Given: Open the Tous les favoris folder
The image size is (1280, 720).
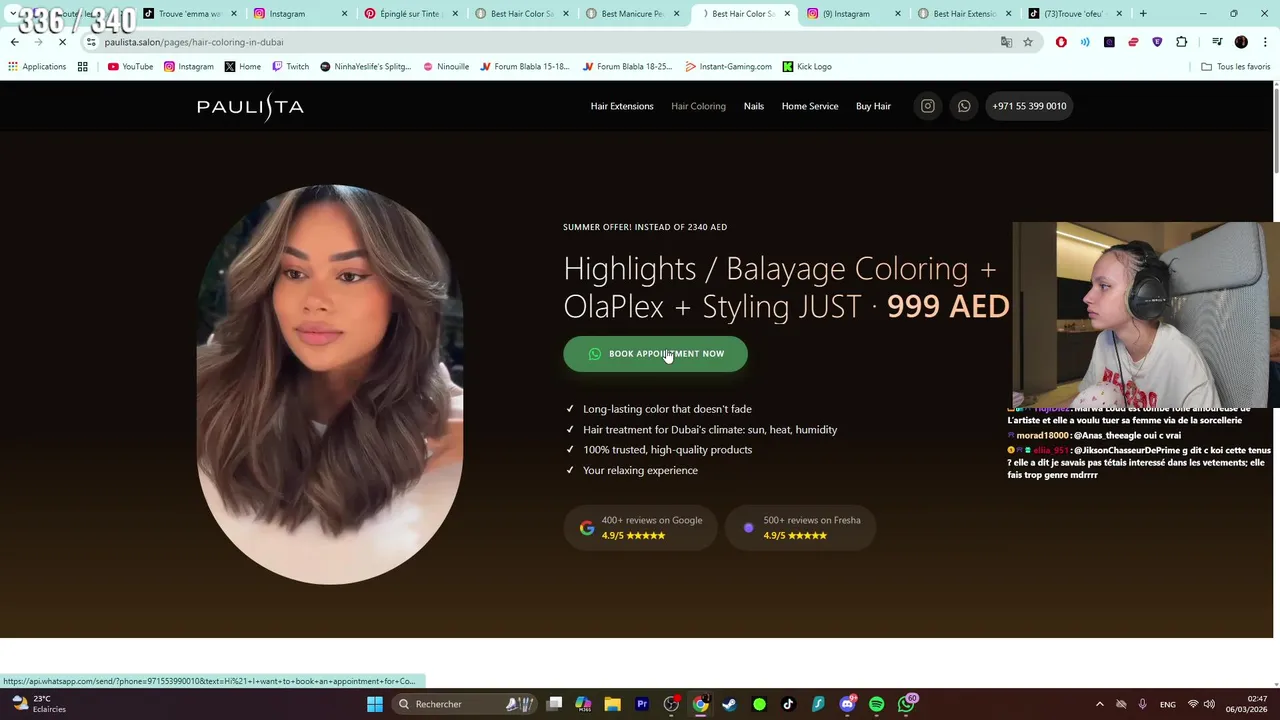Looking at the screenshot, I should click(1236, 67).
